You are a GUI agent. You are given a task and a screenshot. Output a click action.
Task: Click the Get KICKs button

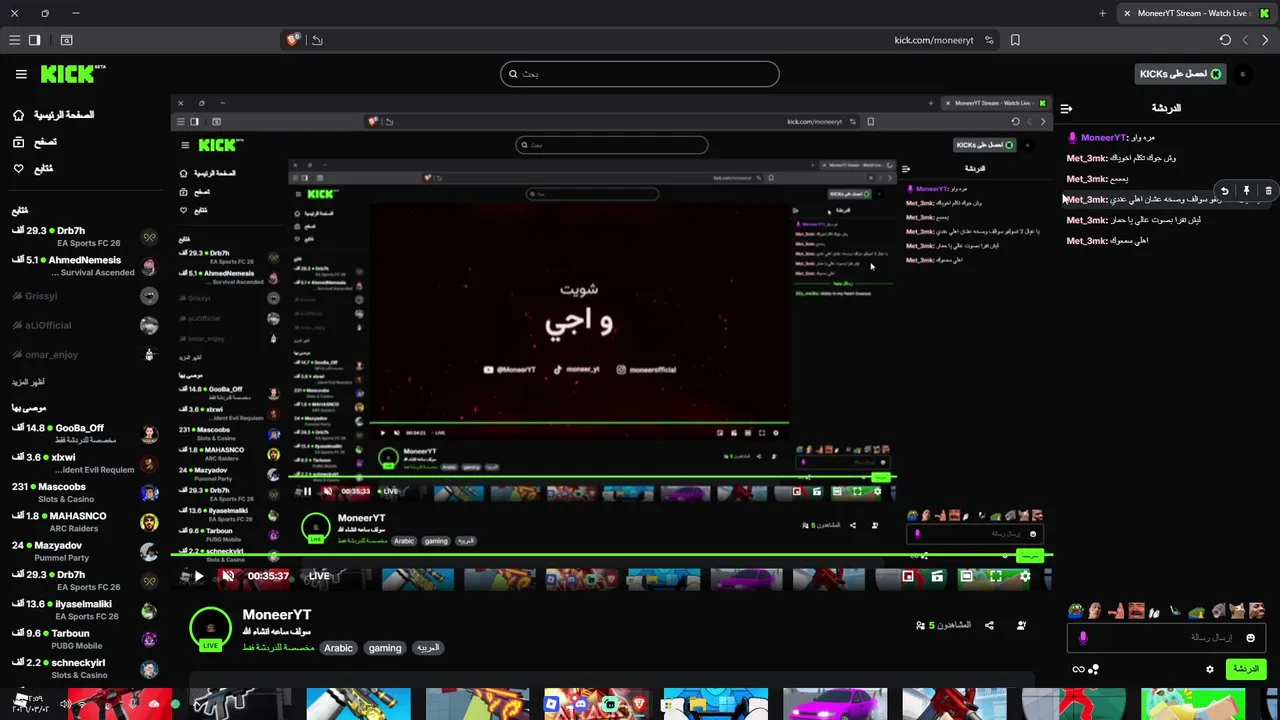[1181, 74]
